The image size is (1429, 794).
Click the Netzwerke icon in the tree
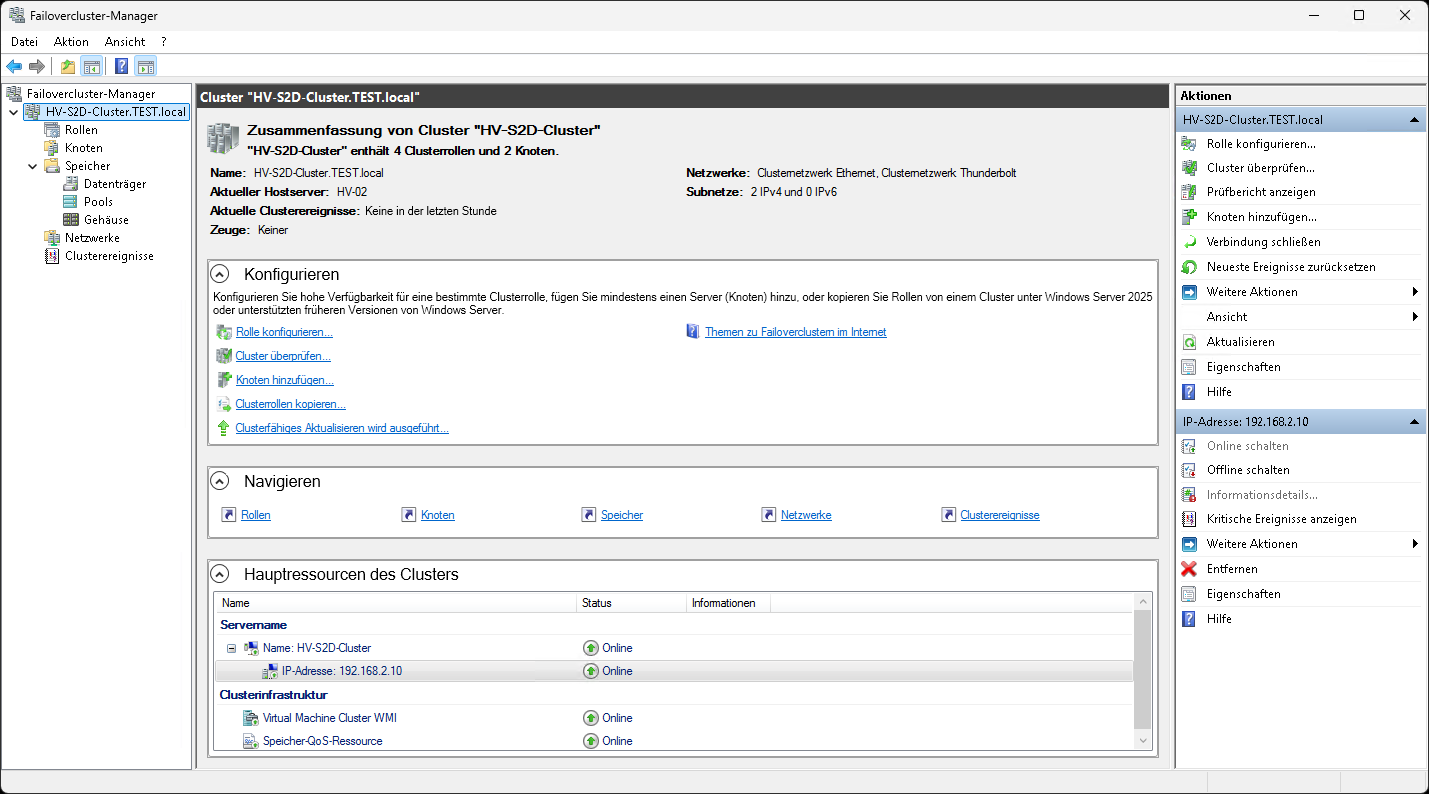52,238
